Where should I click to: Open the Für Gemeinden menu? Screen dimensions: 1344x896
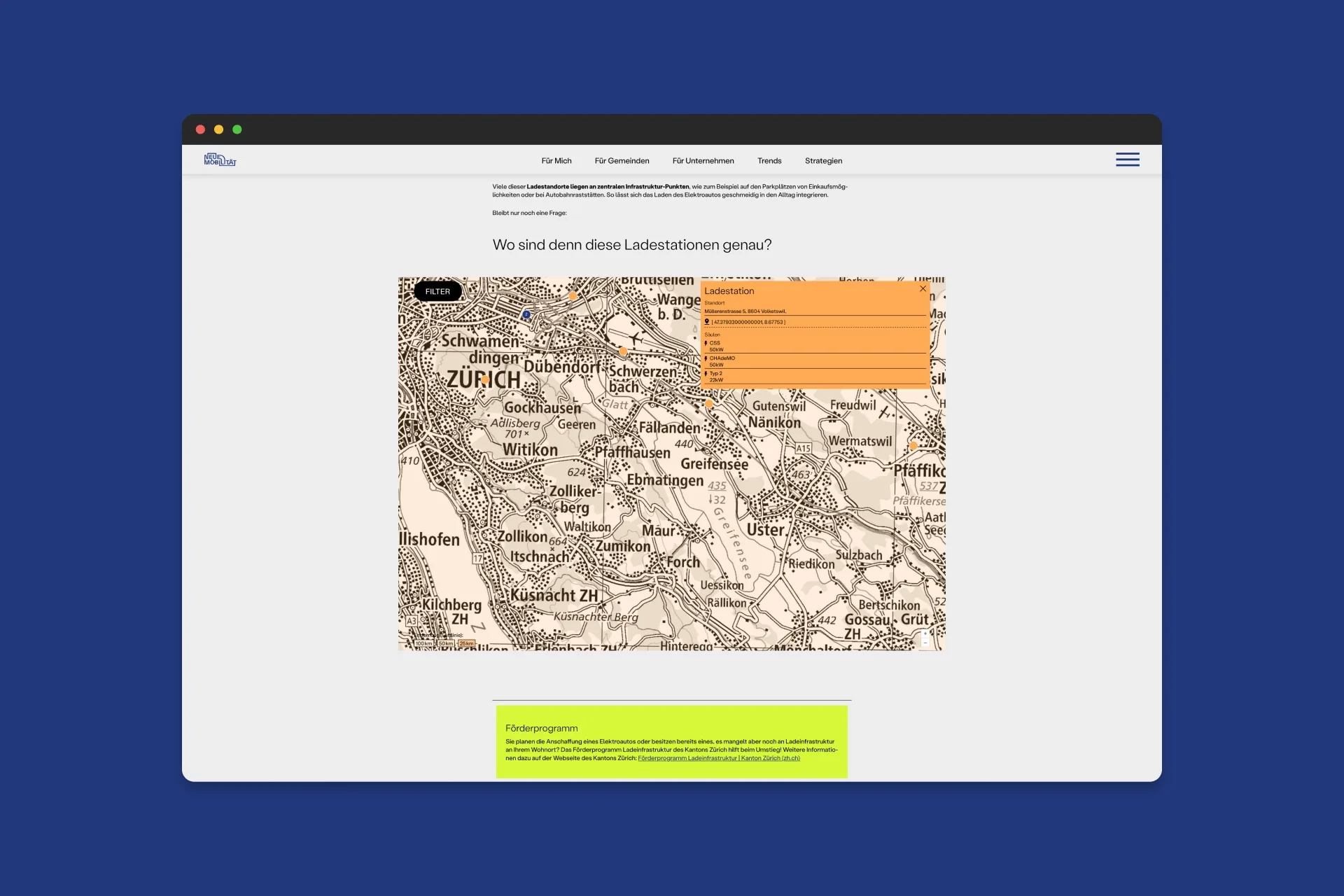click(x=622, y=161)
